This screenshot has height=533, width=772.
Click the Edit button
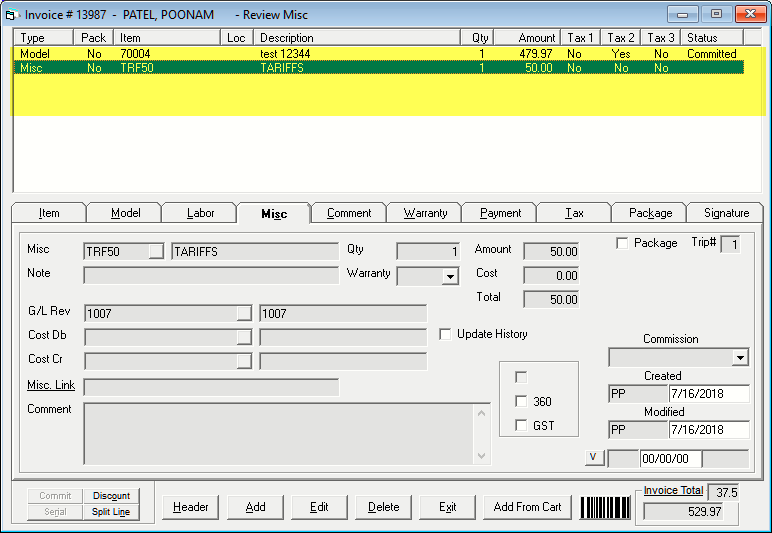319,507
